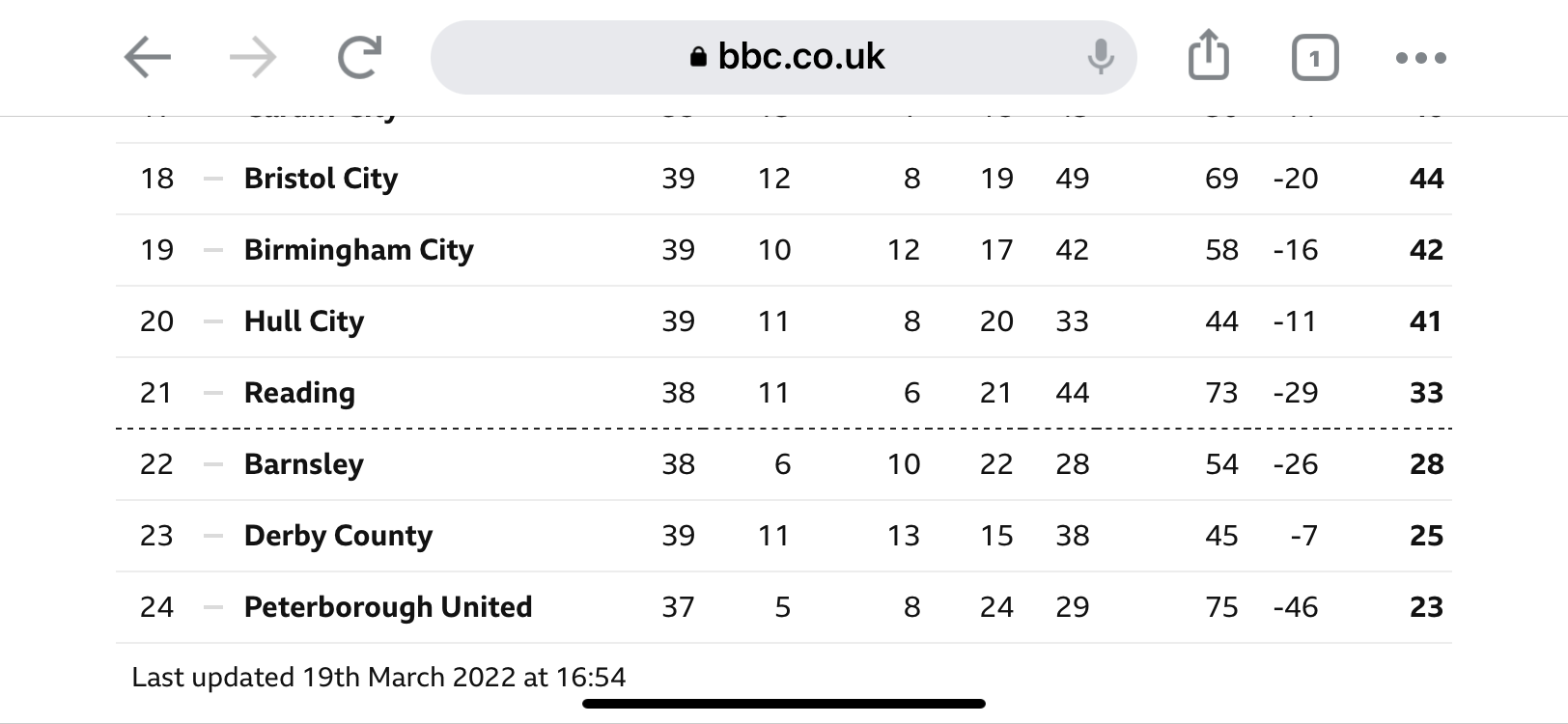Tap the Last updated timestamp text

click(x=378, y=677)
